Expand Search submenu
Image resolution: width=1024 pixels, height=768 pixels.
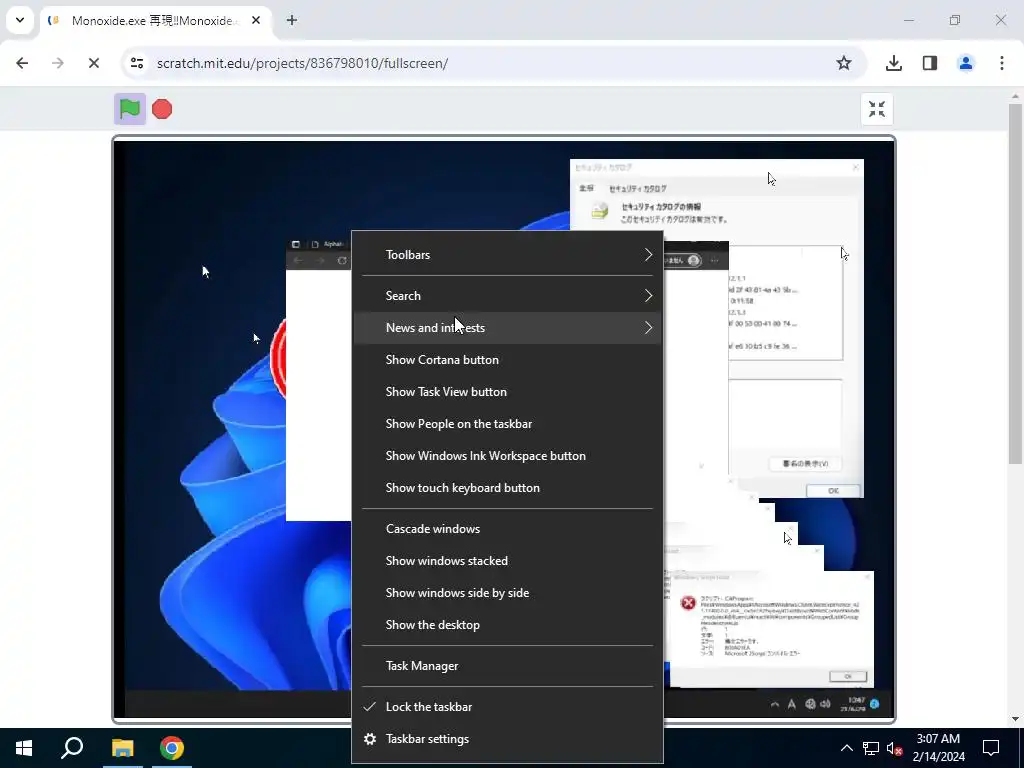(507, 296)
